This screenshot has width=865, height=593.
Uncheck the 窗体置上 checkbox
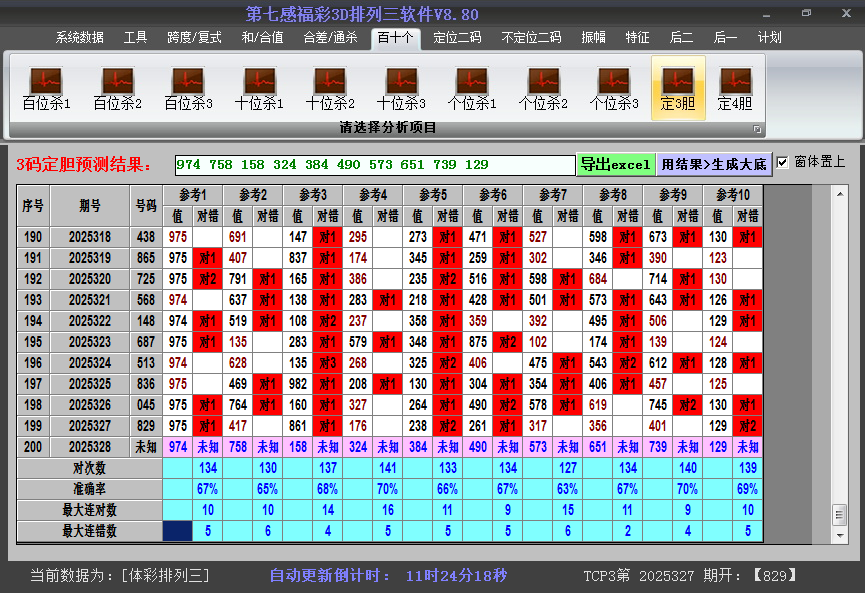(x=783, y=162)
